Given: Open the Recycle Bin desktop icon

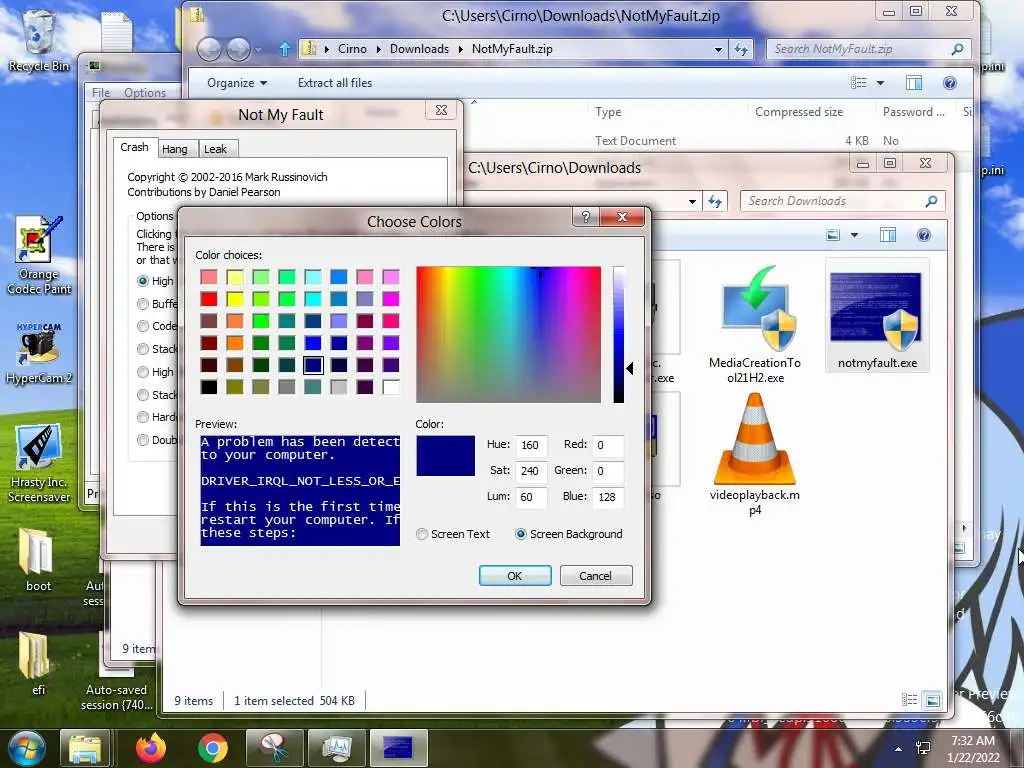Looking at the screenshot, I should (38, 39).
